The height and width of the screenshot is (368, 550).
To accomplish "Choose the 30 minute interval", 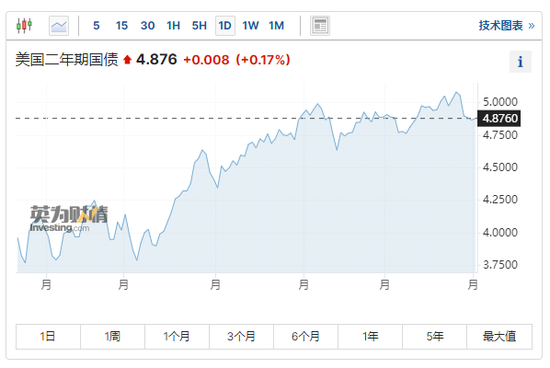I will [x=148, y=26].
